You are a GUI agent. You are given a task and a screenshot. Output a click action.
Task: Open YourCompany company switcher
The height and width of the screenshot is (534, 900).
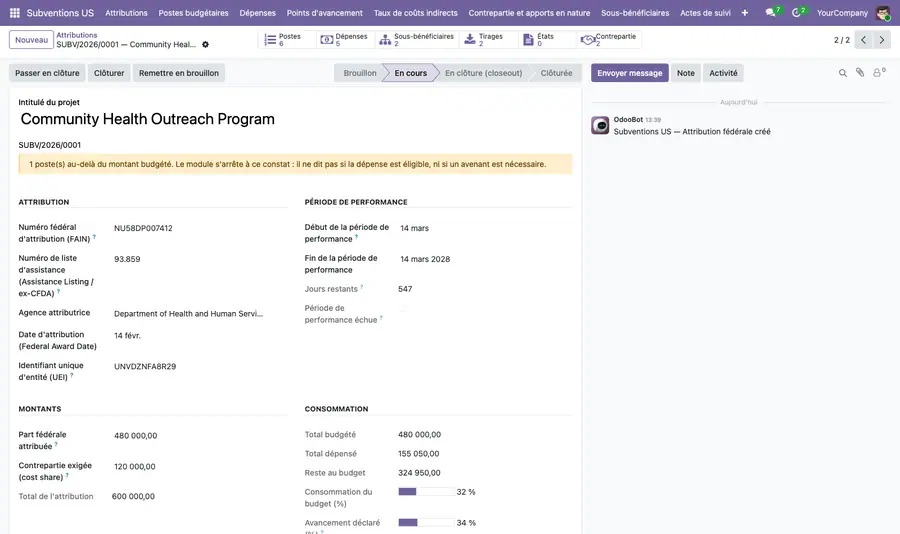(842, 13)
